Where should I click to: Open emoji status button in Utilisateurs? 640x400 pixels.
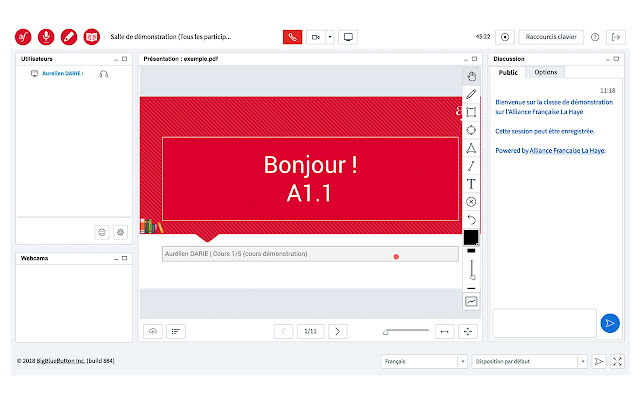(102, 232)
